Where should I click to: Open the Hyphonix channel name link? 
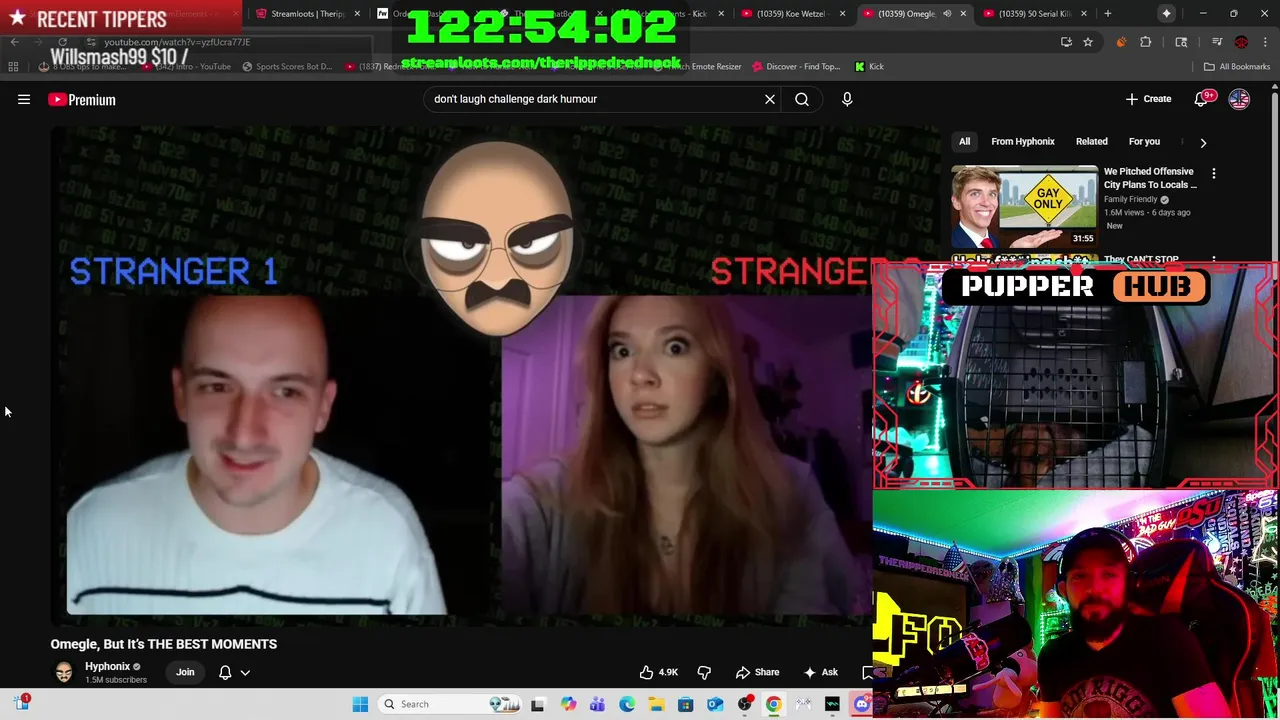pos(107,666)
